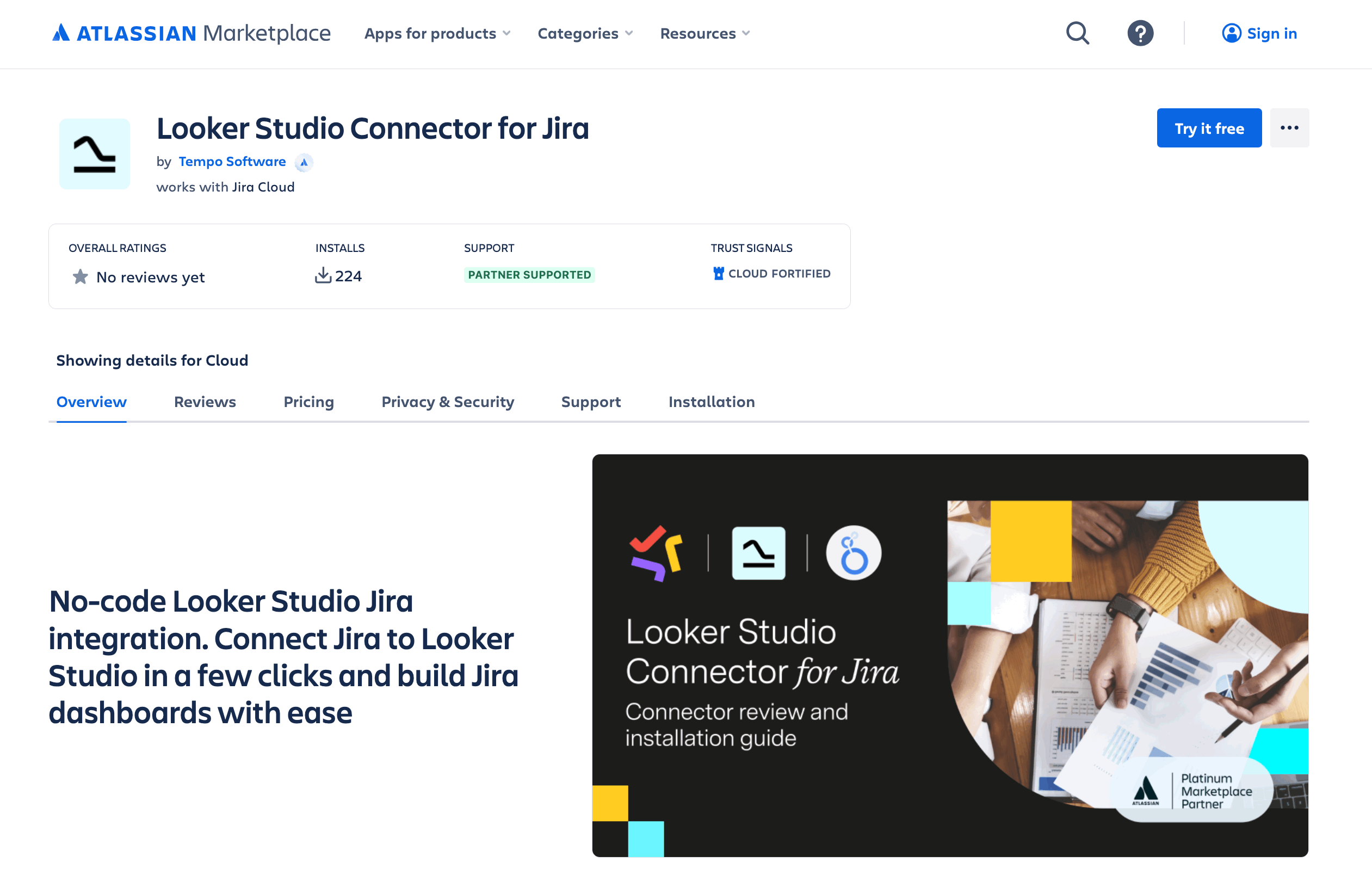1372x875 pixels.
Task: Click the installs download icon
Action: 323,275
